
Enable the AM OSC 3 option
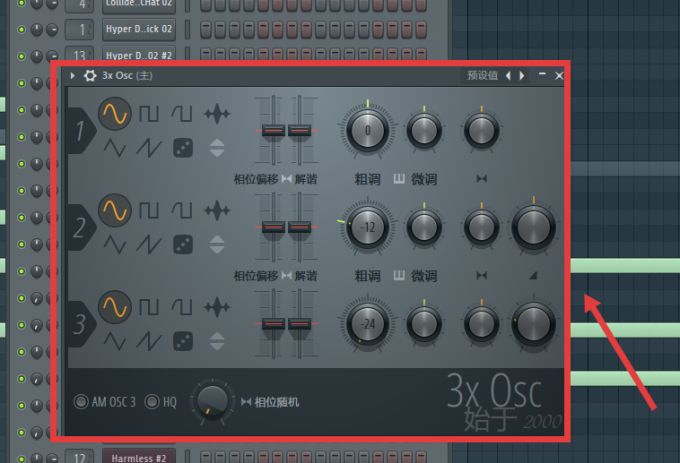coord(81,402)
